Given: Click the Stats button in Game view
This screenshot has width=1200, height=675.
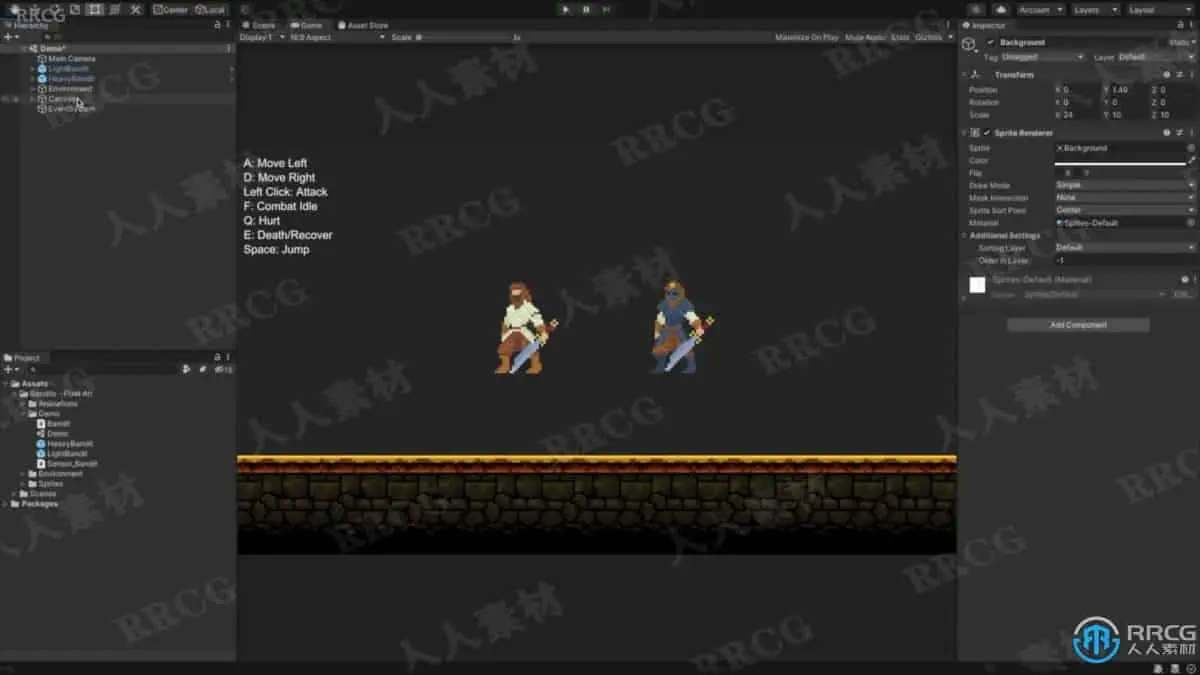Looking at the screenshot, I should click(900, 37).
